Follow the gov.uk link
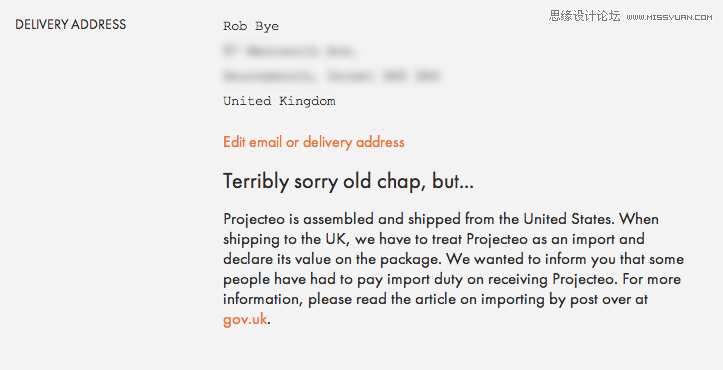The height and width of the screenshot is (370, 723). coord(245,319)
